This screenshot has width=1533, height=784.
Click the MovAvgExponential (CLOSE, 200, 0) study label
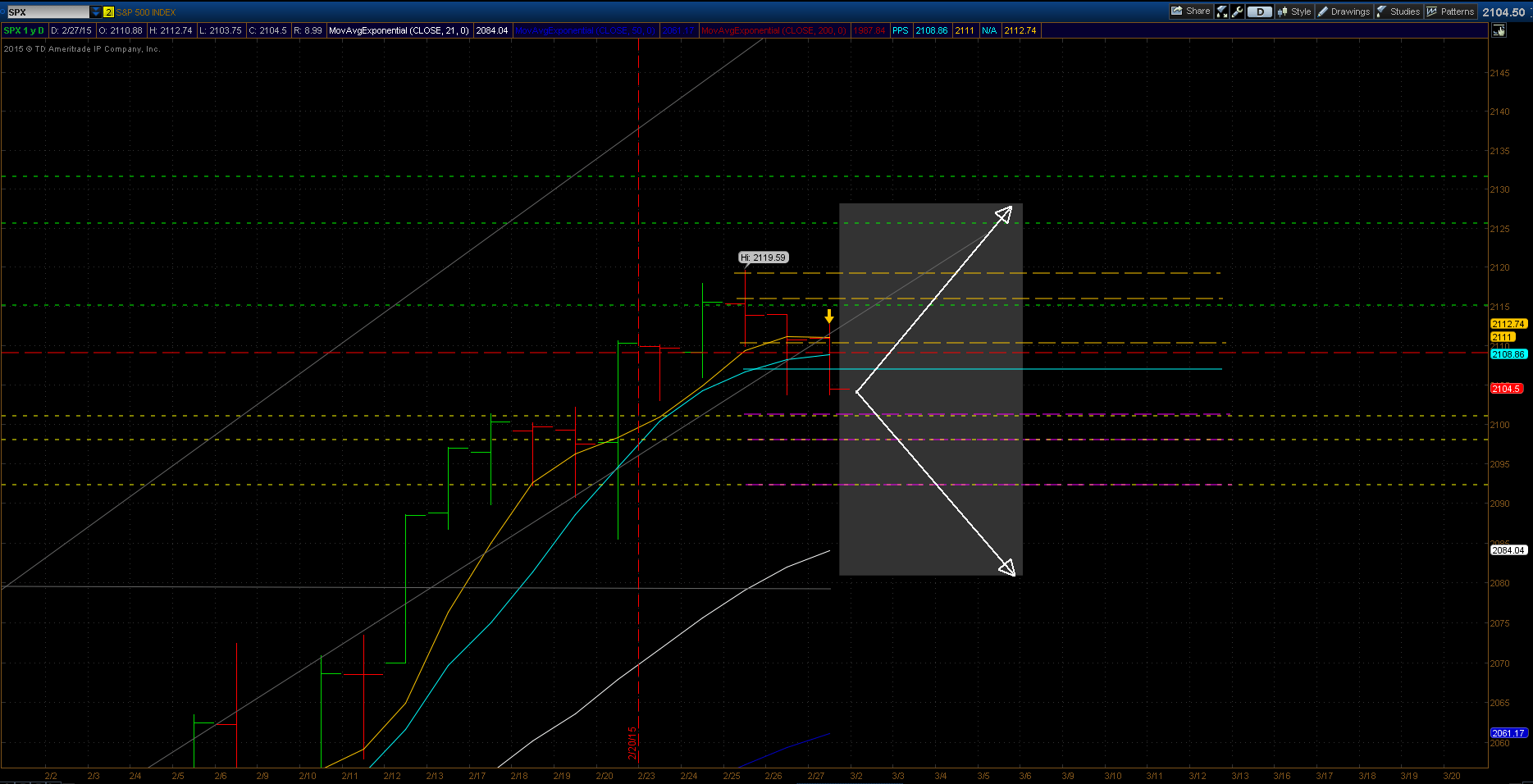tap(774, 30)
